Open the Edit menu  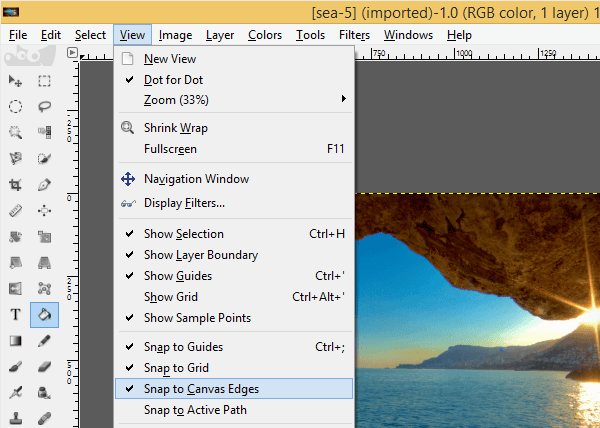[51, 35]
